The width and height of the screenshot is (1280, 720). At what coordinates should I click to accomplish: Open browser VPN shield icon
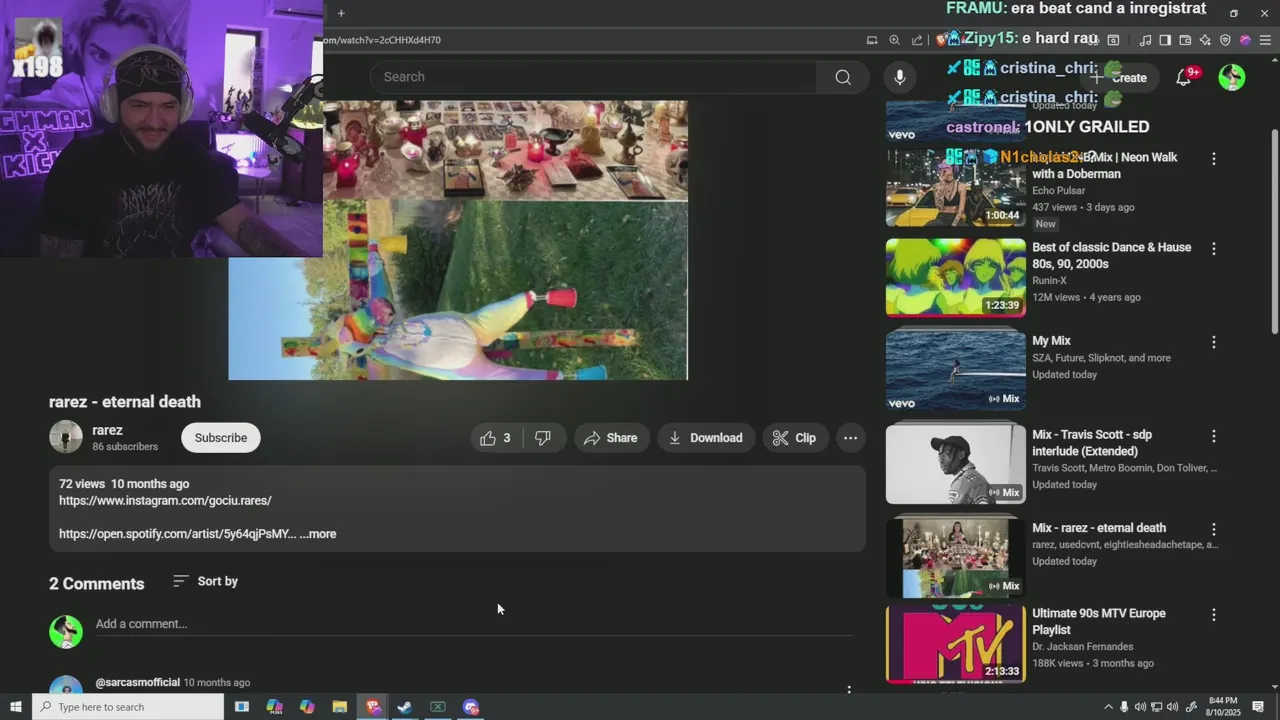[1225, 40]
